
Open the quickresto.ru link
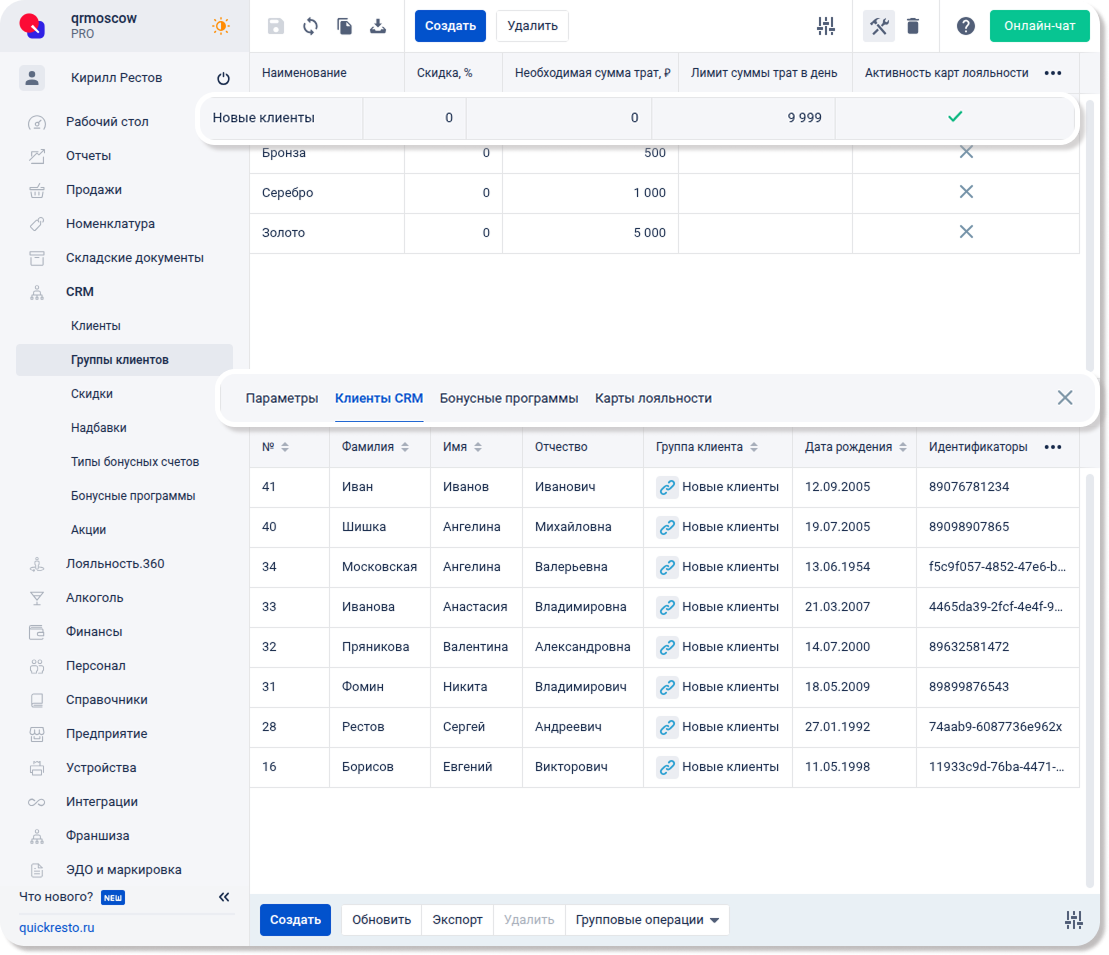pyautogui.click(x=57, y=927)
